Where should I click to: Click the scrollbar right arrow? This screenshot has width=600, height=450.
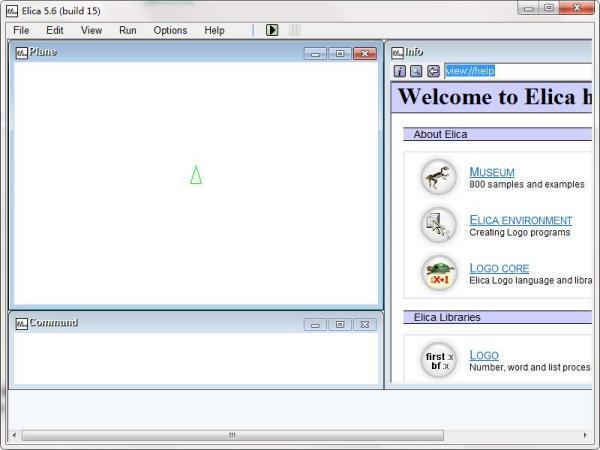585,435
